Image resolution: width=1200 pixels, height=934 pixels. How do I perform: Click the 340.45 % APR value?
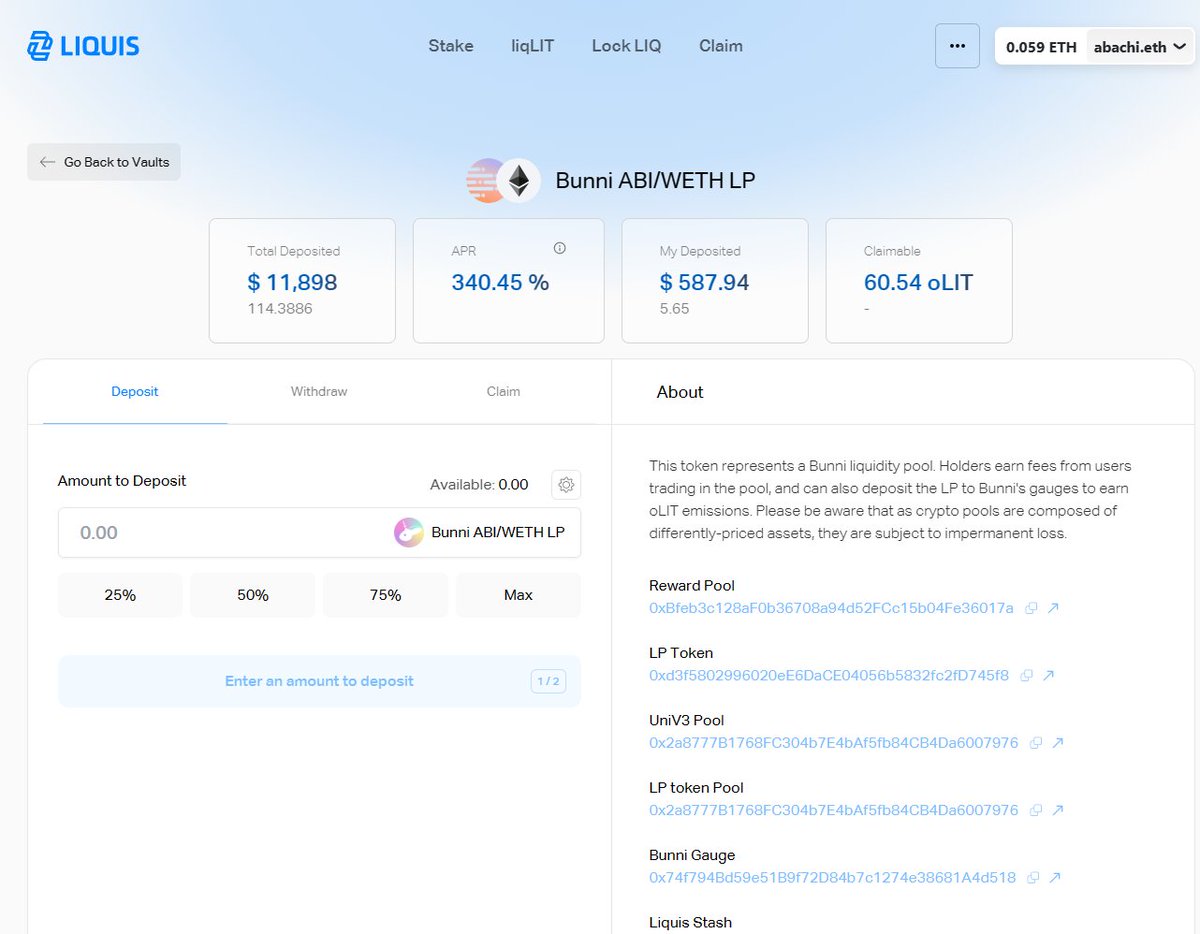pyautogui.click(x=500, y=282)
